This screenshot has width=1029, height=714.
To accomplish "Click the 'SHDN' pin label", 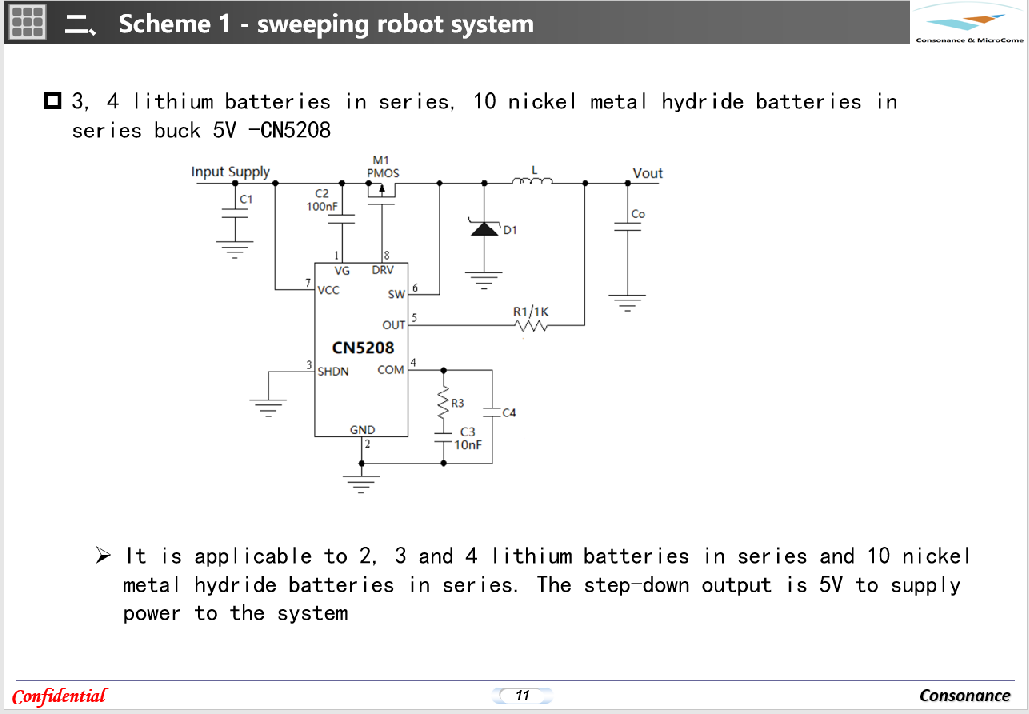I will (333, 371).
